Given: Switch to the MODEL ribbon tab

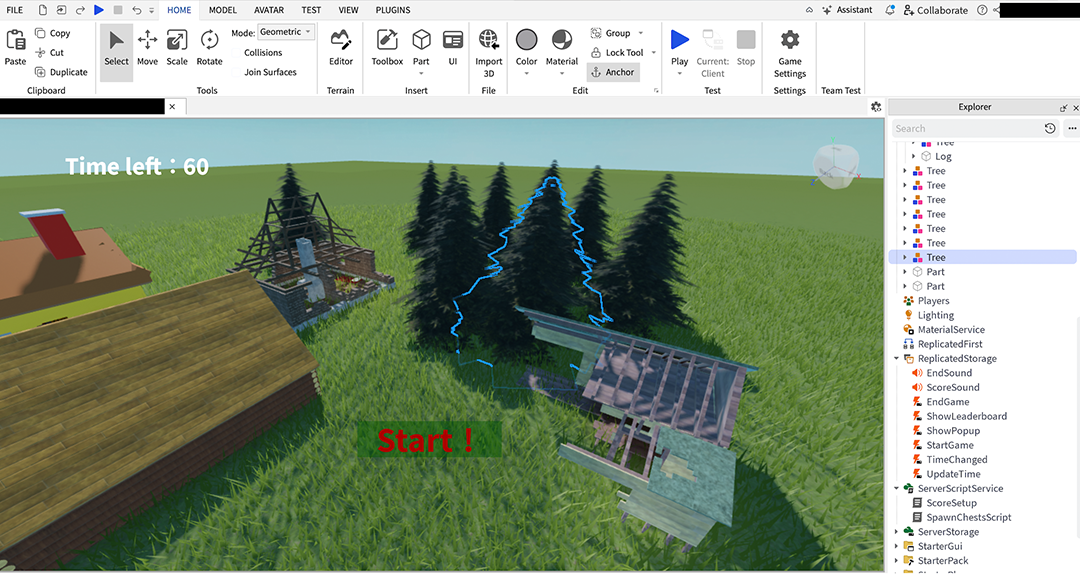Looking at the screenshot, I should click(x=222, y=10).
